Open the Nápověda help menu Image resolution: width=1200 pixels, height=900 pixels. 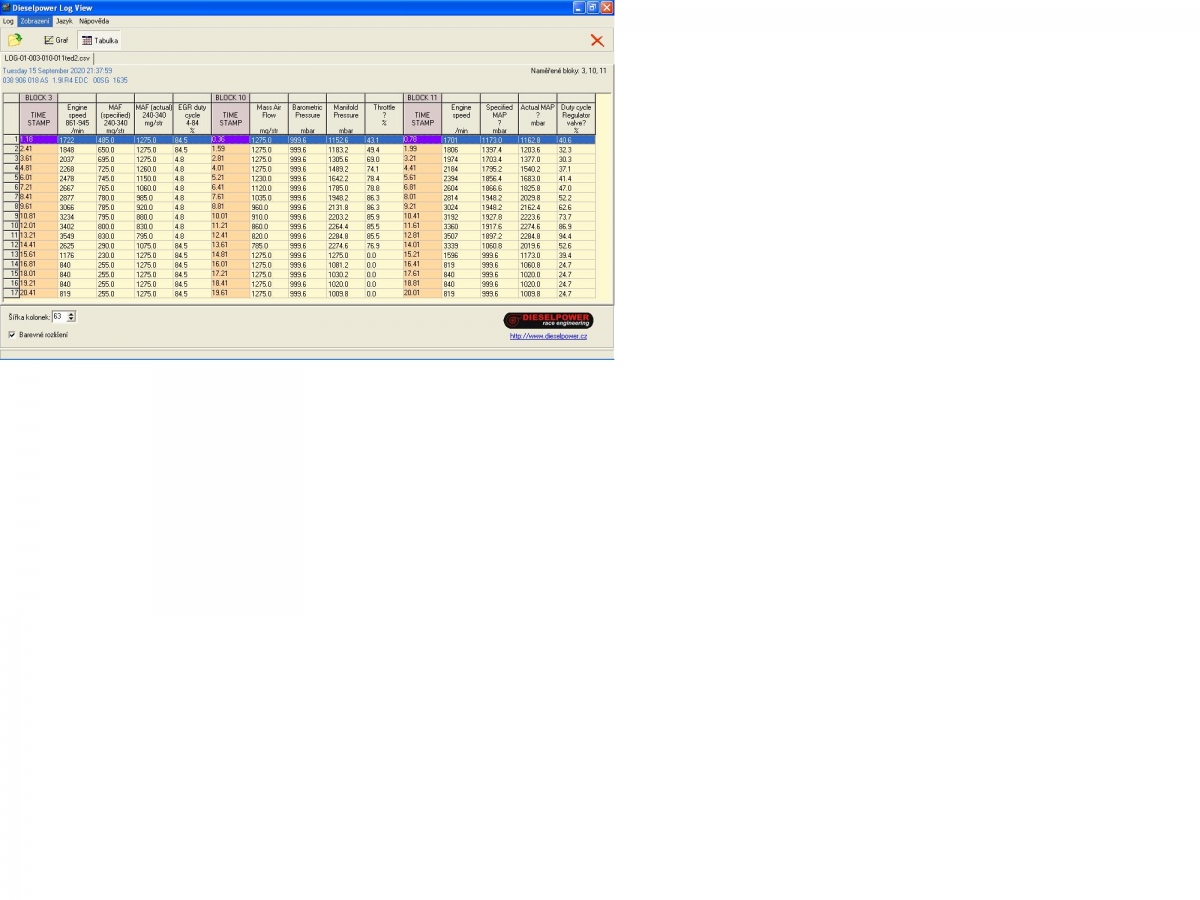94,21
